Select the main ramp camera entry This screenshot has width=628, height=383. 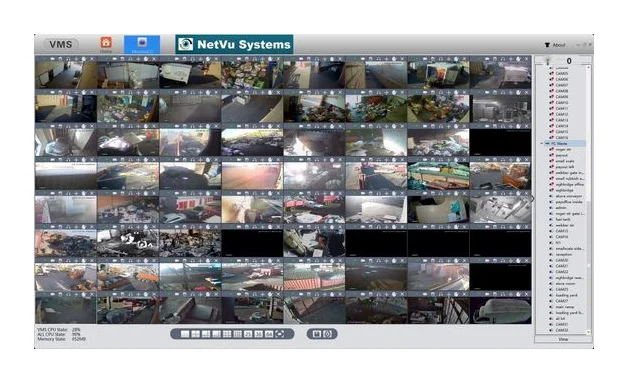coord(565,307)
